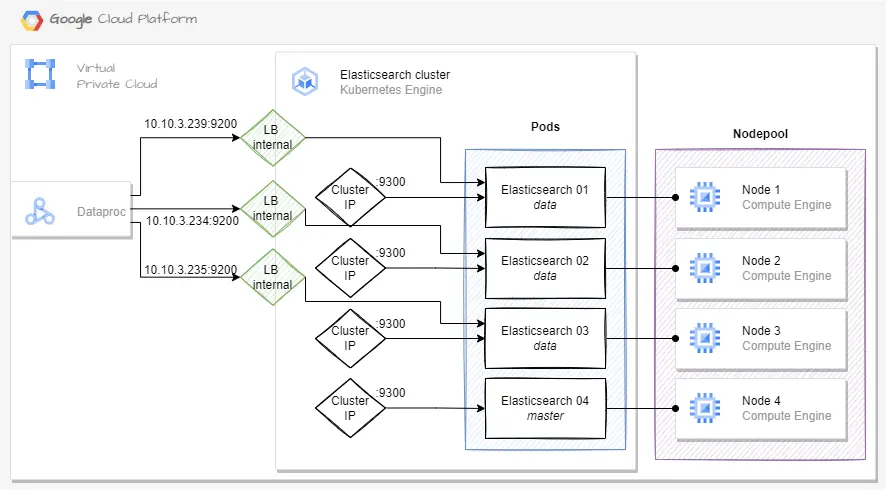Image resolution: width=887 pixels, height=490 pixels.
Task: Click Compute Engine text under Node 3
Action: click(x=787, y=346)
